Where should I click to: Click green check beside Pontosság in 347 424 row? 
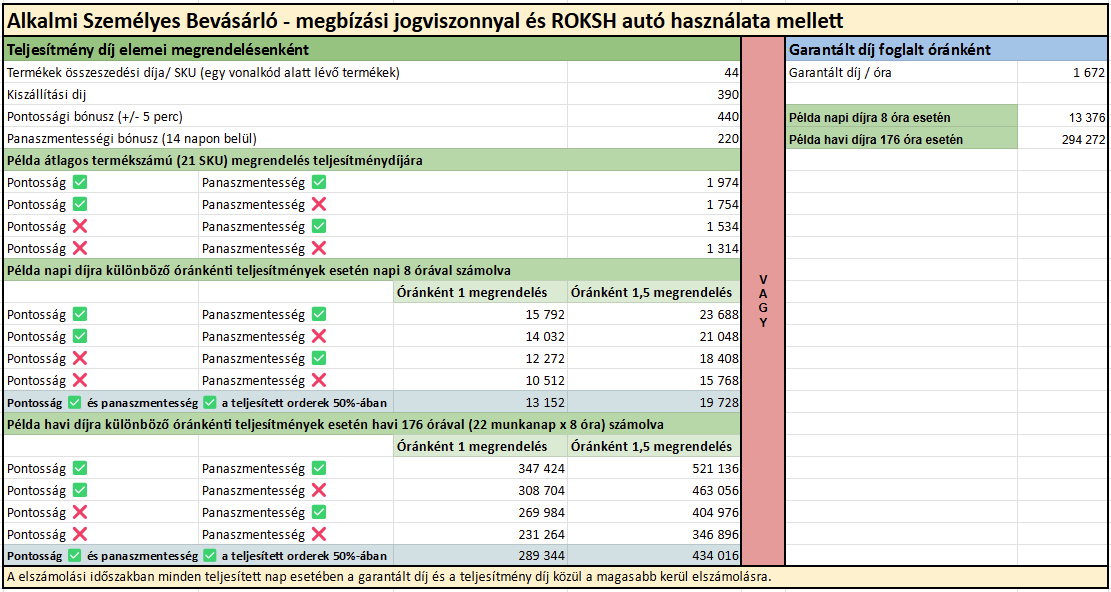(80, 468)
